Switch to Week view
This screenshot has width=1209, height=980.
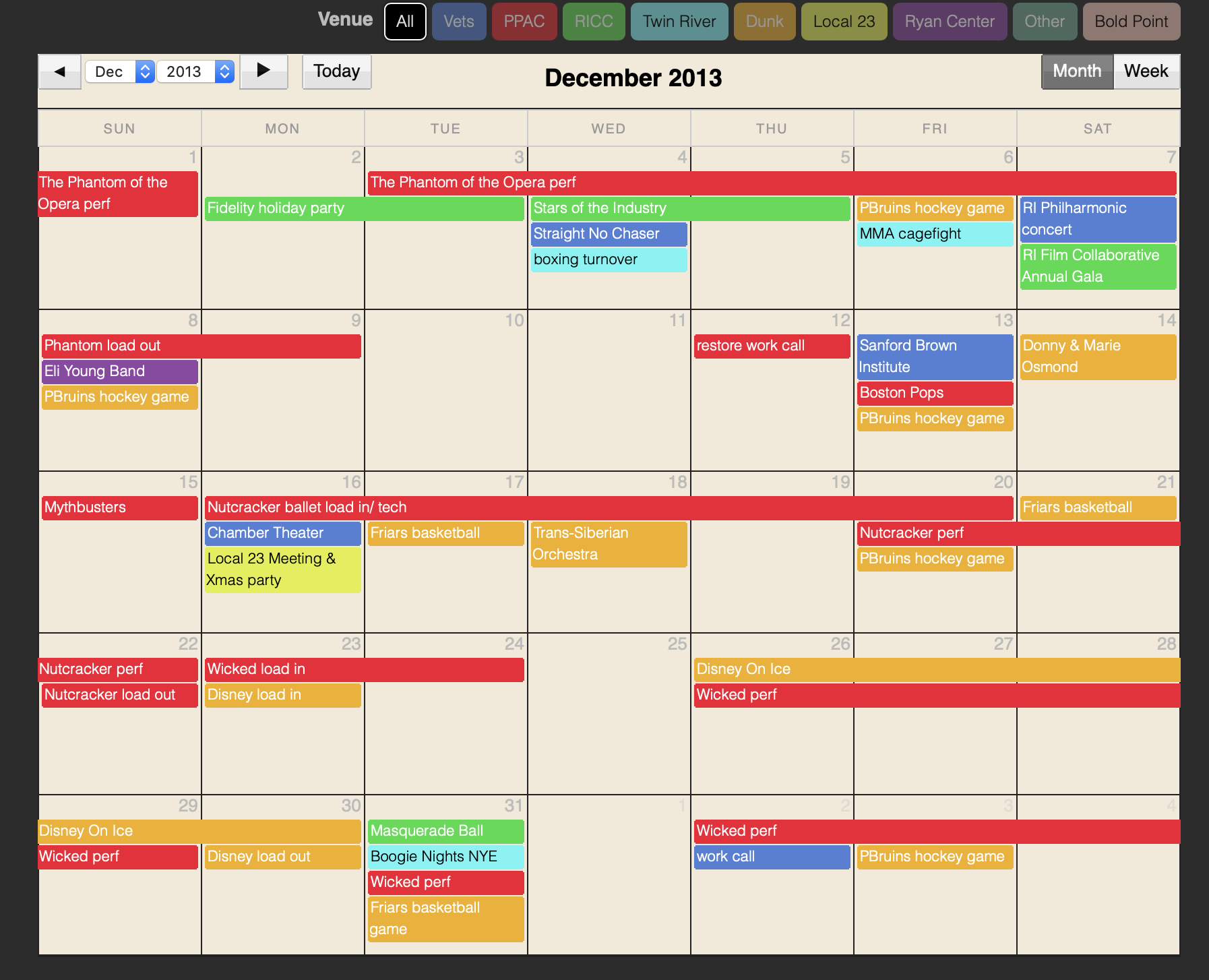pos(1146,71)
